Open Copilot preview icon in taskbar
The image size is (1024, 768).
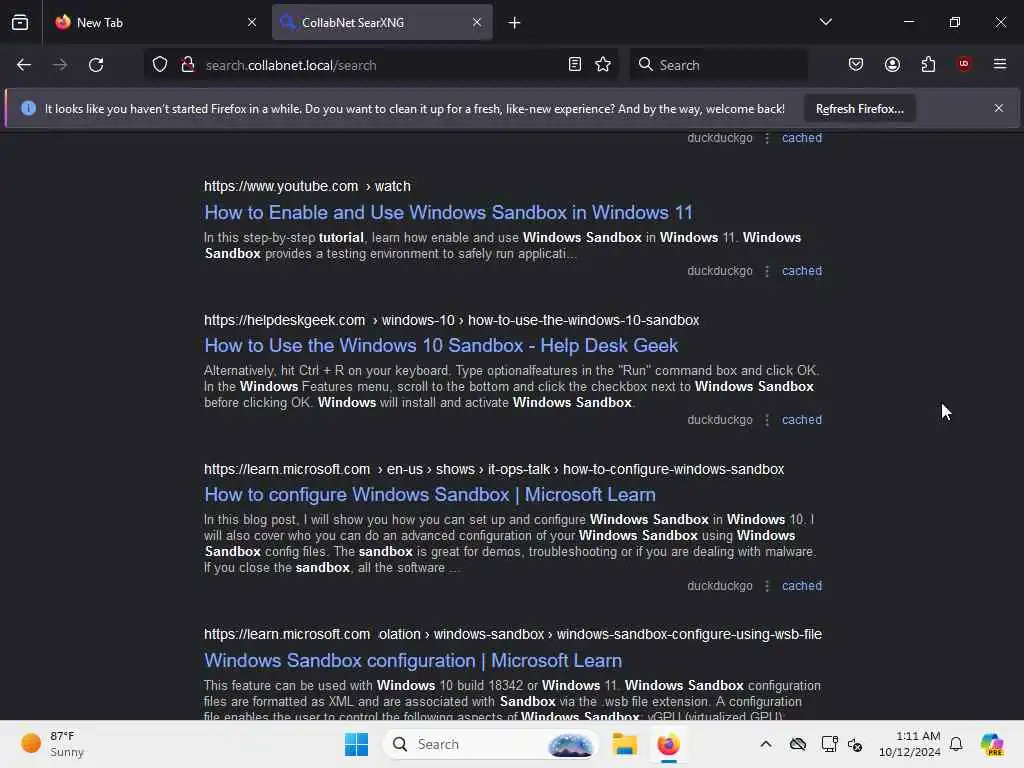[992, 744]
